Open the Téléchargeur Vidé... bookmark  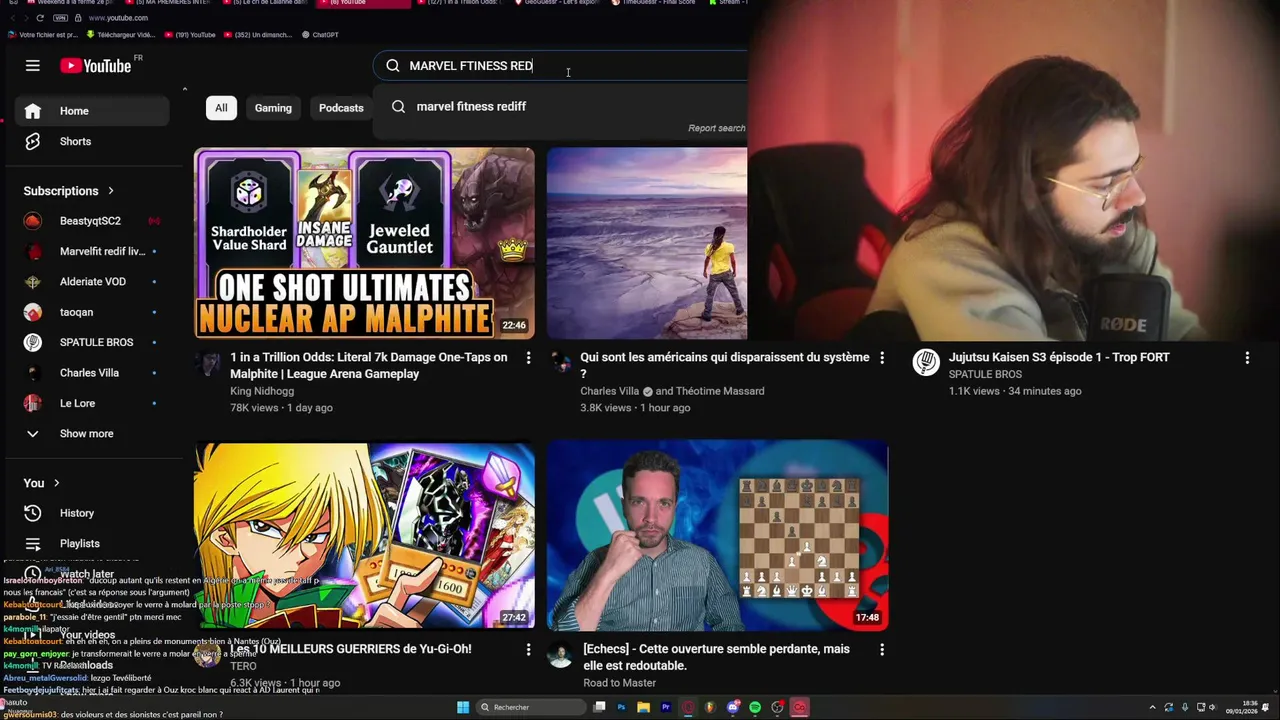(120, 35)
